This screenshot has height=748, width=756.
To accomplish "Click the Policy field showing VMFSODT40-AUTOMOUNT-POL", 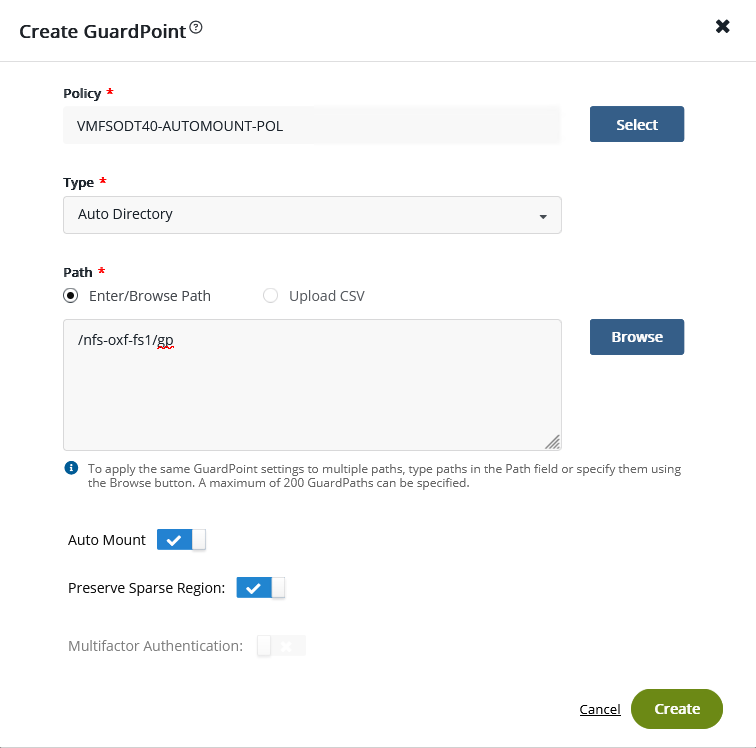I will 311,125.
